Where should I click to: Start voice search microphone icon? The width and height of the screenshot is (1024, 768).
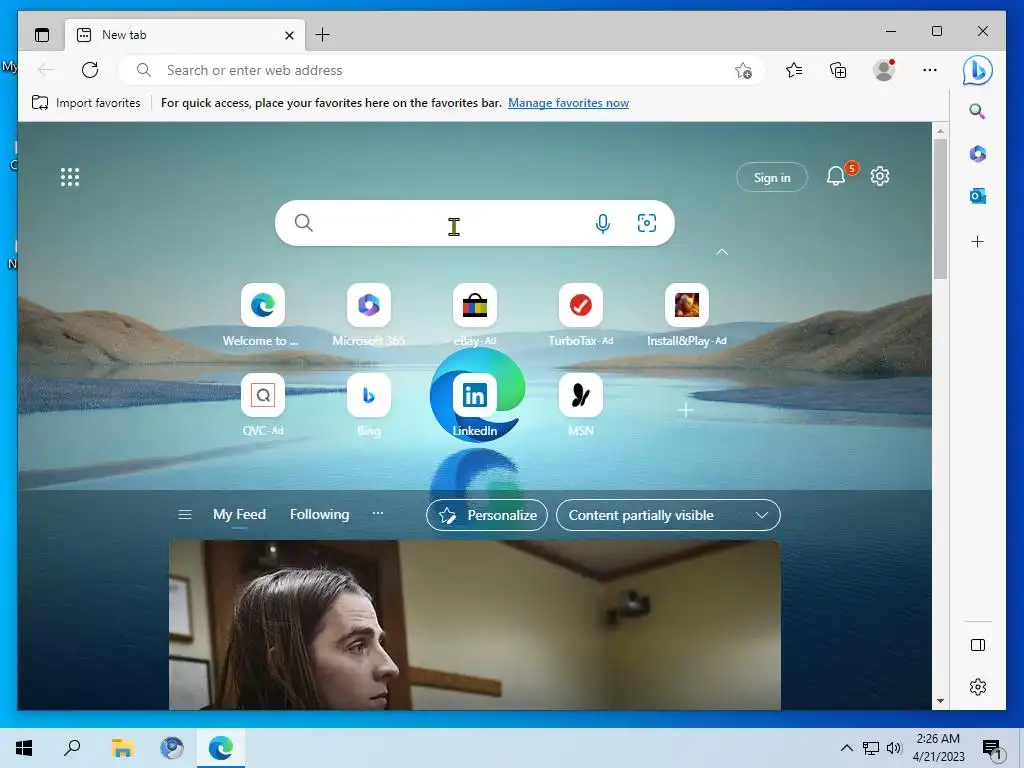pyautogui.click(x=603, y=223)
